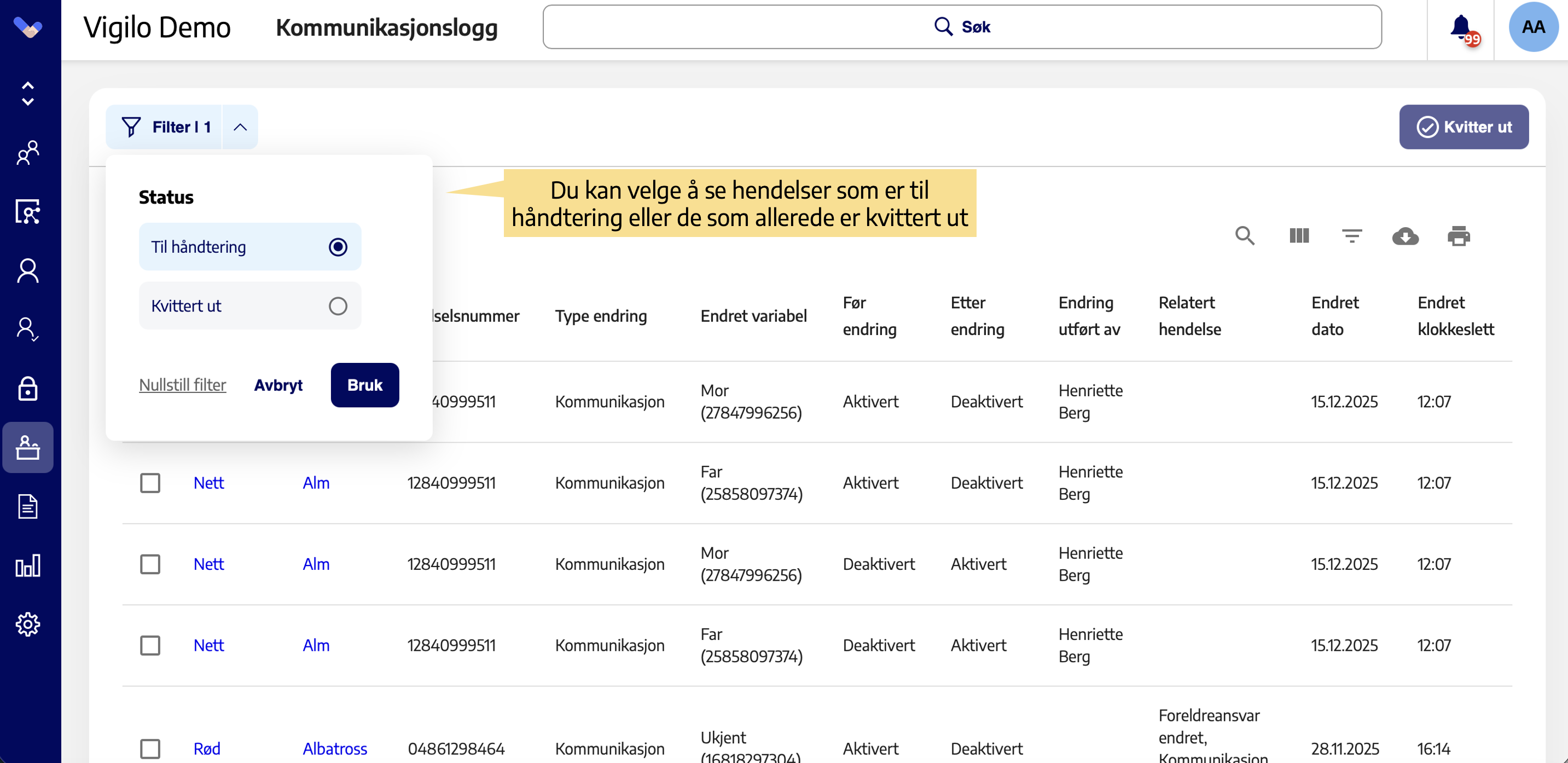Open the settings gear in the sidebar
The width and height of the screenshot is (1568, 763).
click(28, 624)
